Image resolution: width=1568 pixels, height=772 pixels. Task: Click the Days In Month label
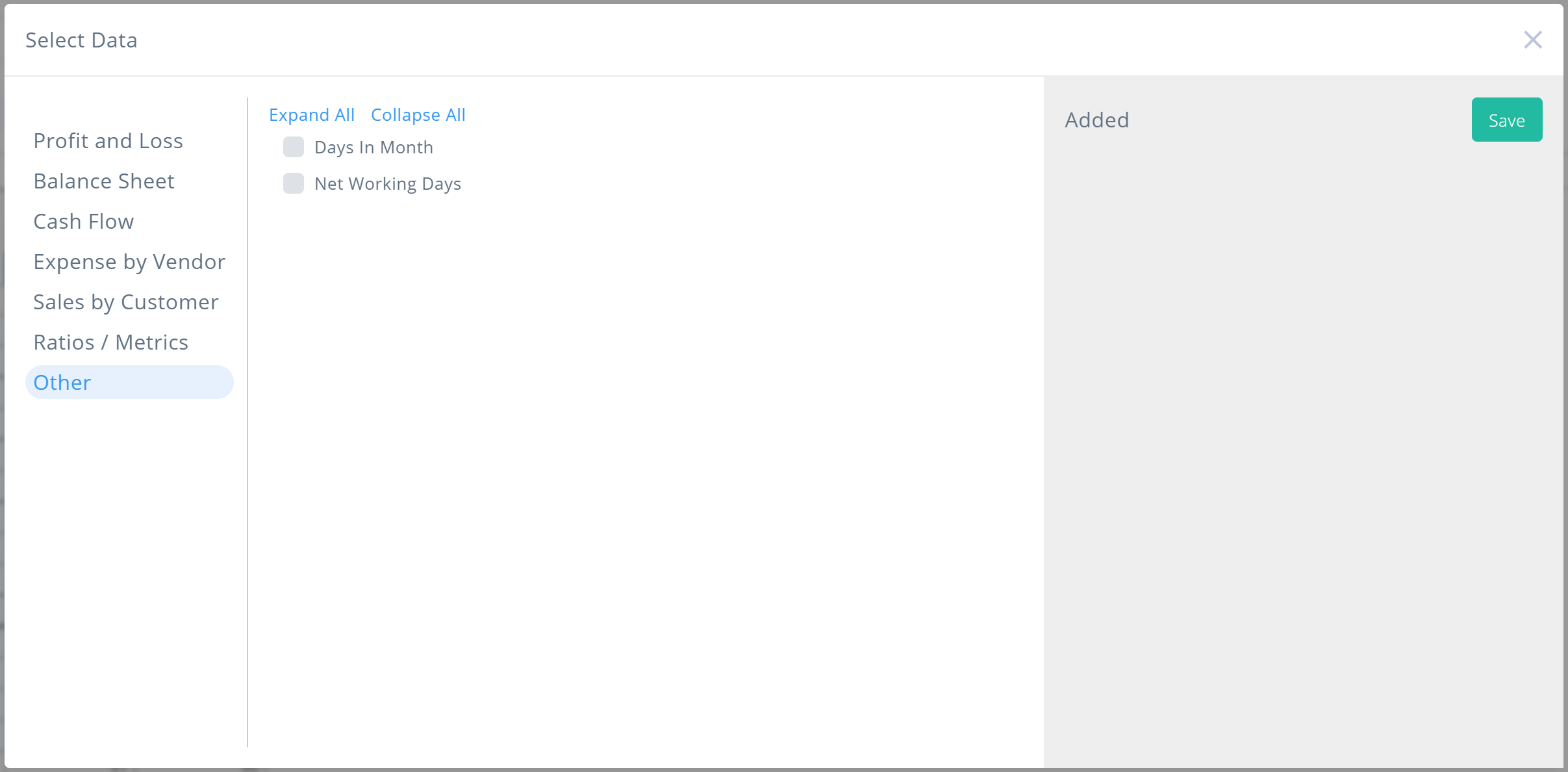pos(373,148)
